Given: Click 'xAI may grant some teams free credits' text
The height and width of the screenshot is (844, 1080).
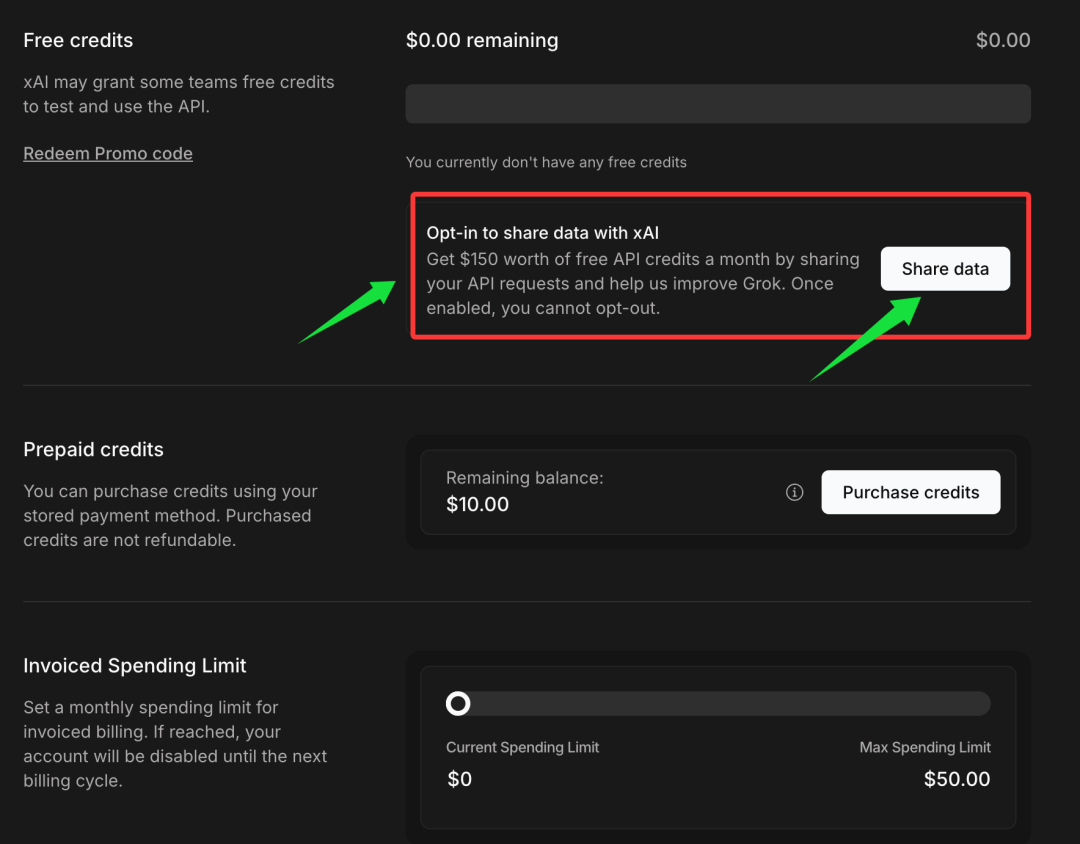Looking at the screenshot, I should 178,94.
